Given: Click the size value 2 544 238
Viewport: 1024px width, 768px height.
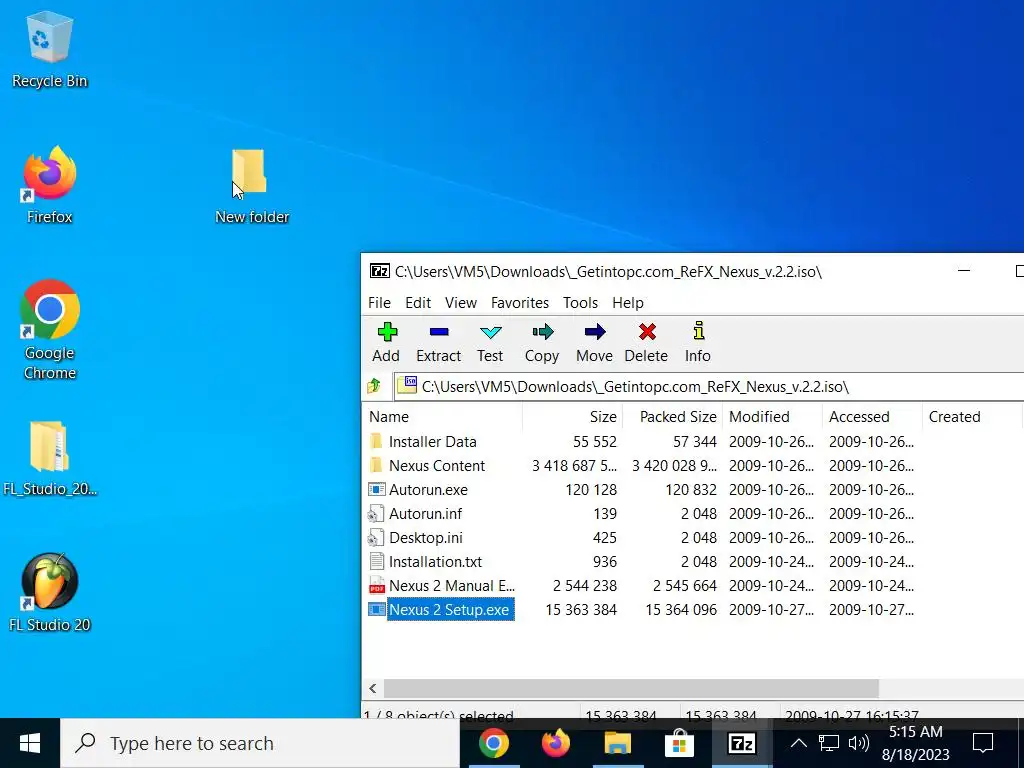Looking at the screenshot, I should 584,586.
